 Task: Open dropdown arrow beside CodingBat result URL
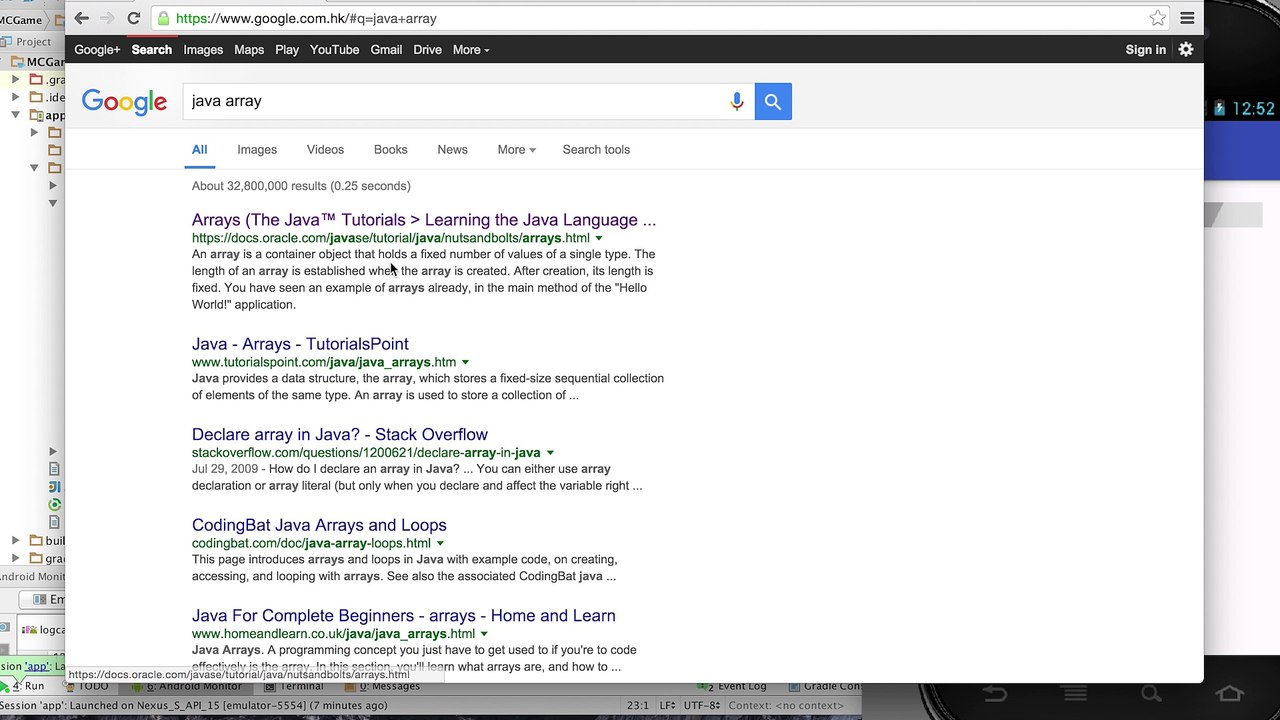(440, 543)
